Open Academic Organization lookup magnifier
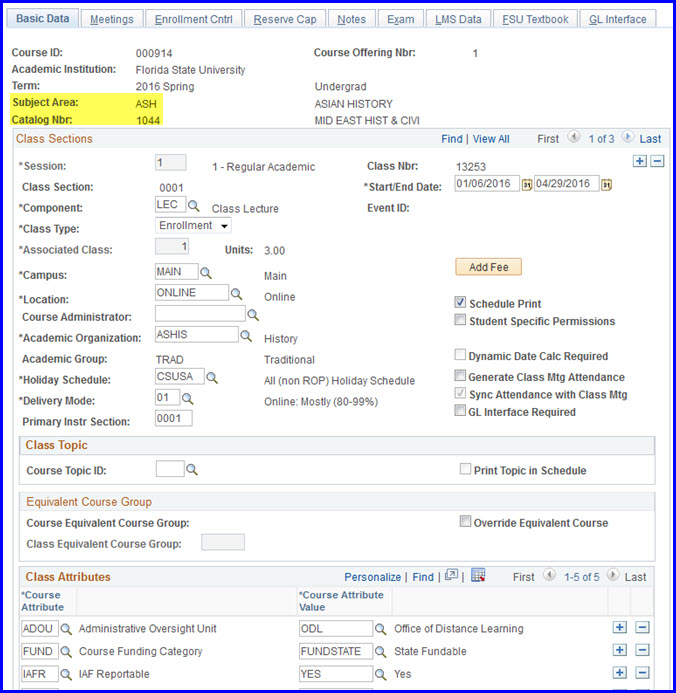The height and width of the screenshot is (693, 676). coord(246,336)
